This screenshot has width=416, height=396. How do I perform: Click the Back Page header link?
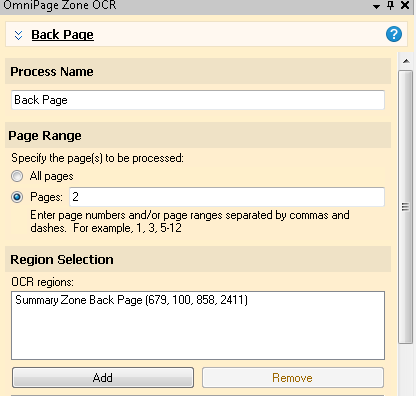point(63,35)
